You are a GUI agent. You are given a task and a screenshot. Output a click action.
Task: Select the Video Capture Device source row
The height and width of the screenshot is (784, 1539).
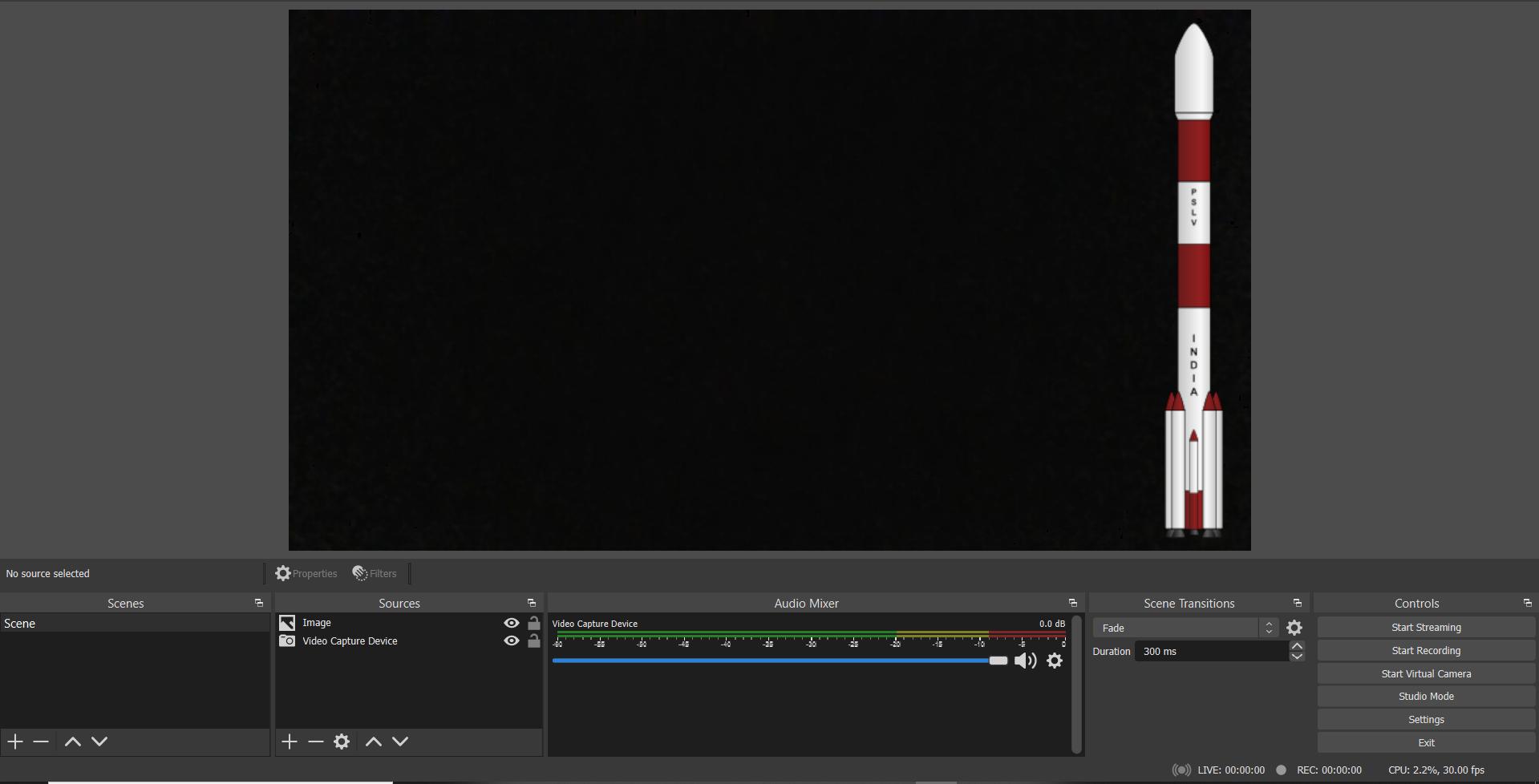[409, 641]
